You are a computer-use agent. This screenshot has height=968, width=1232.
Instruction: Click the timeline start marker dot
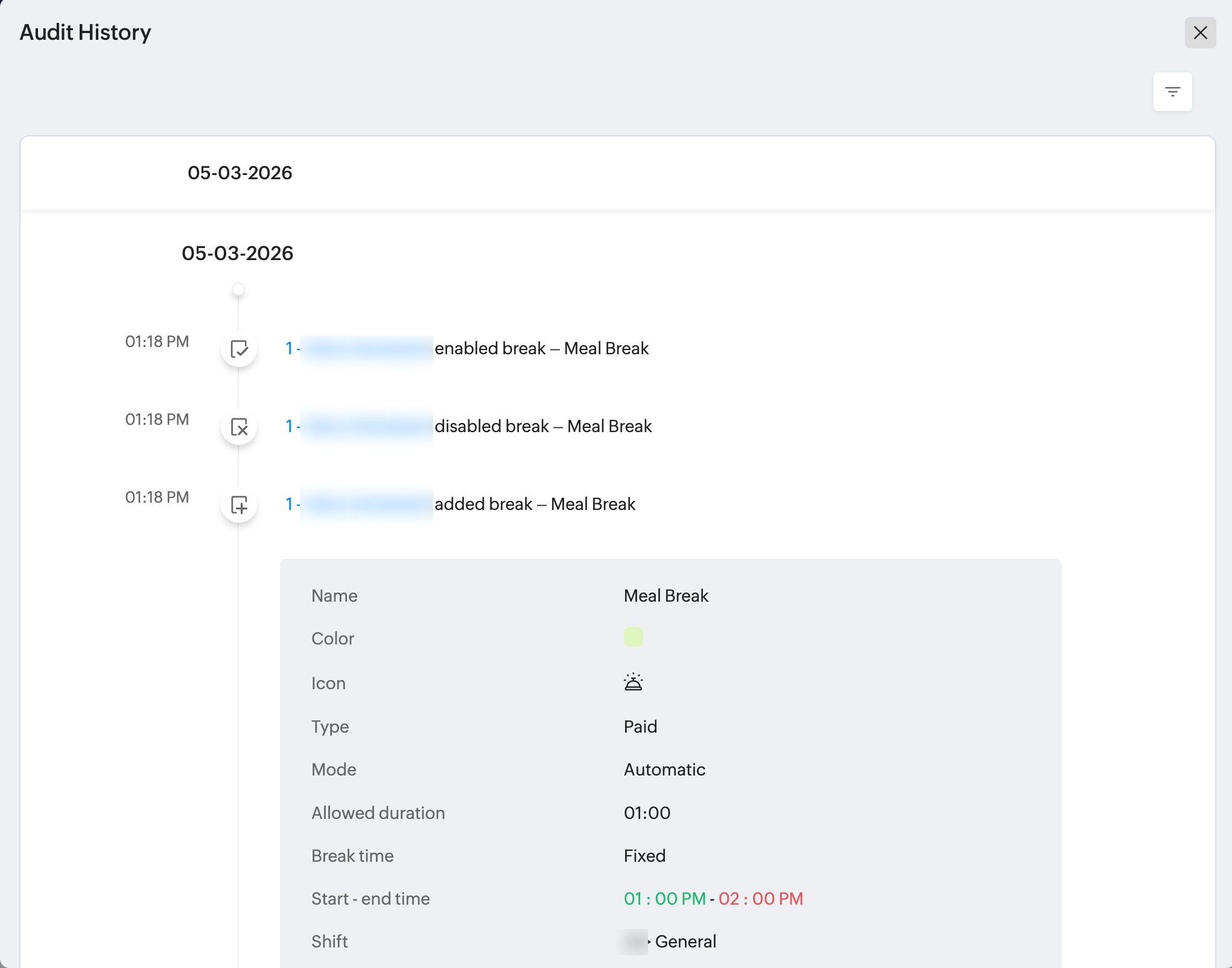tap(238, 289)
